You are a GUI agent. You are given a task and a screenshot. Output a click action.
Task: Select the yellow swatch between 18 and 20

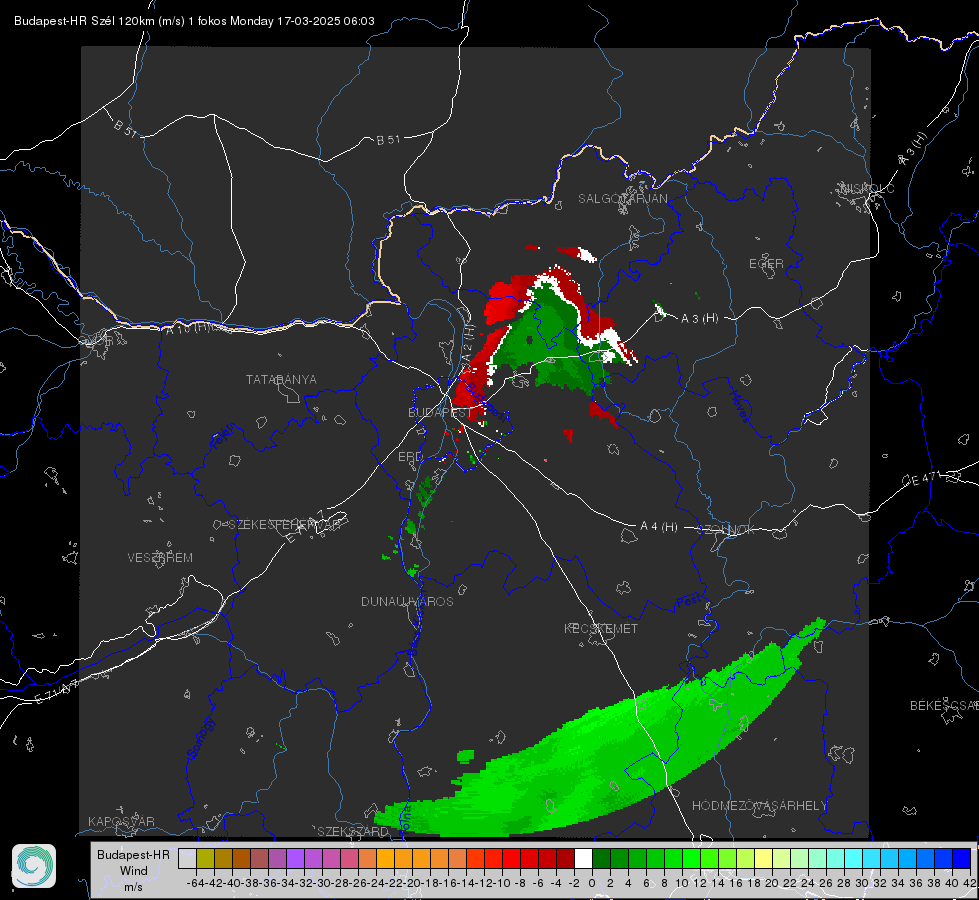(764, 858)
